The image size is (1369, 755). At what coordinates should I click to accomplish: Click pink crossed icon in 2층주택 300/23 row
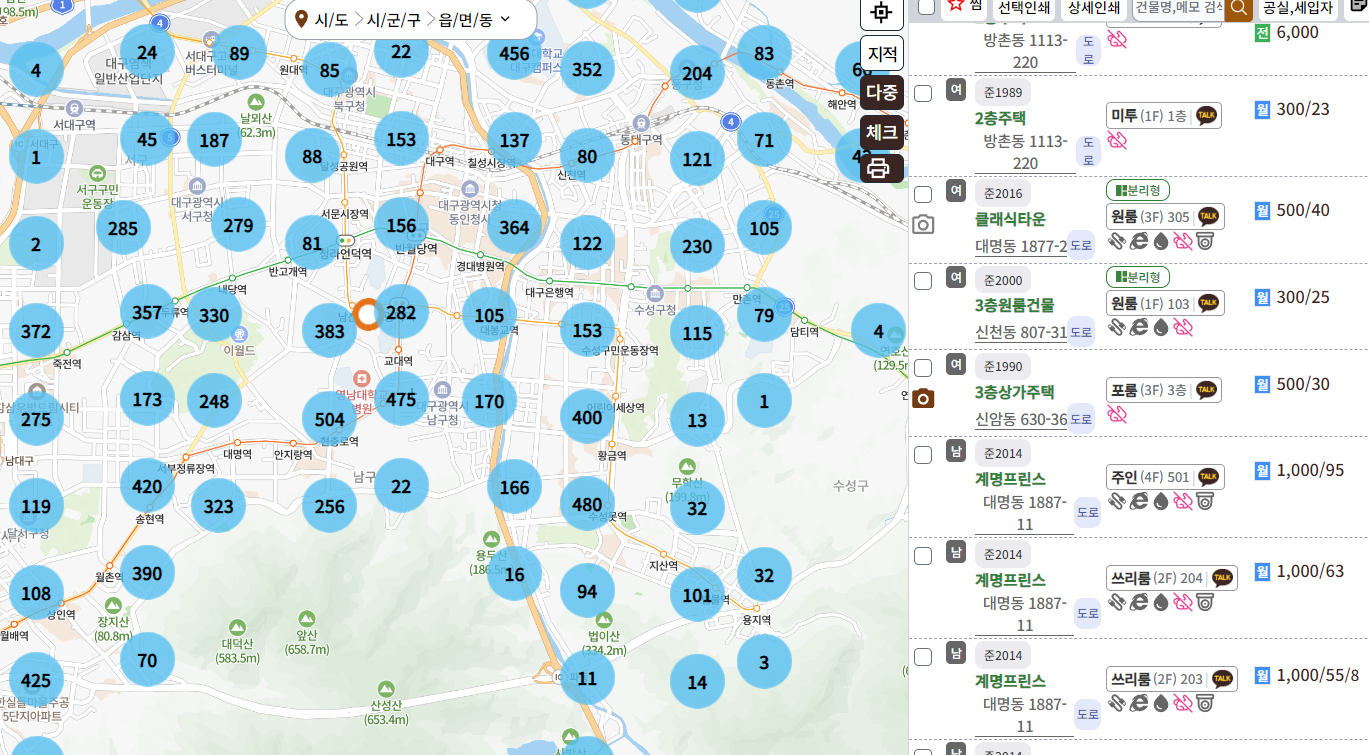click(x=1117, y=141)
